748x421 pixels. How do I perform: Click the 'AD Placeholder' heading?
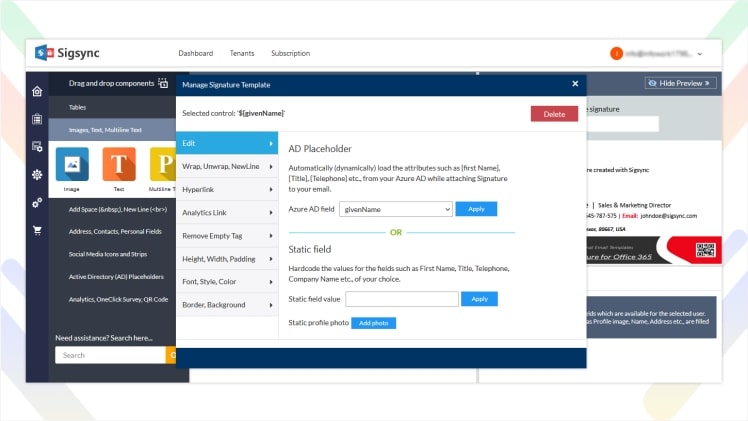(x=320, y=149)
